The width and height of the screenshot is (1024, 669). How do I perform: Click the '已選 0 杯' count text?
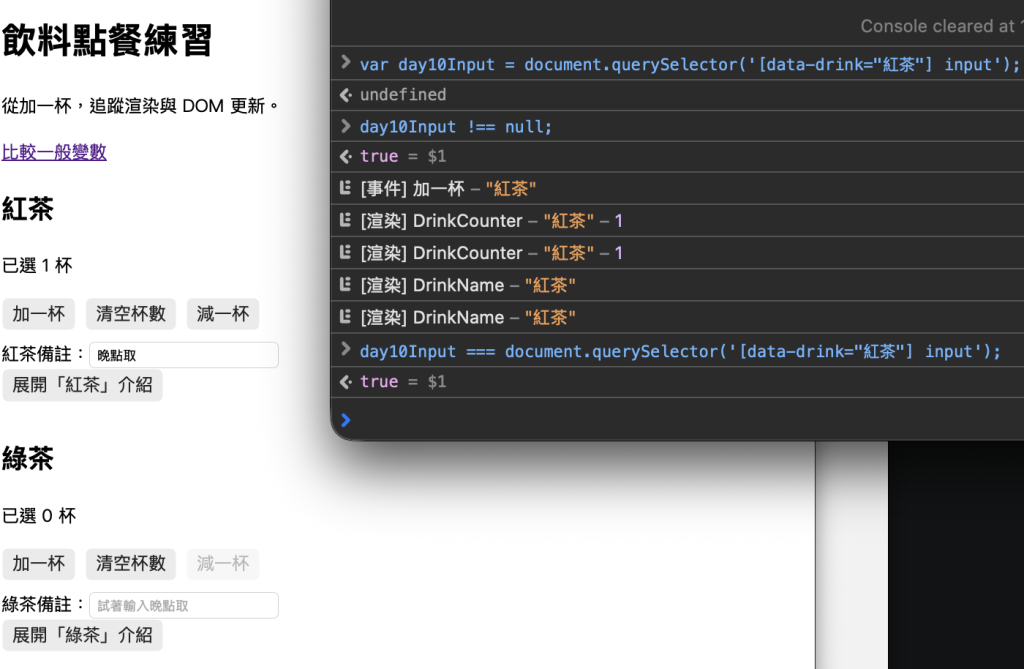click(39, 515)
